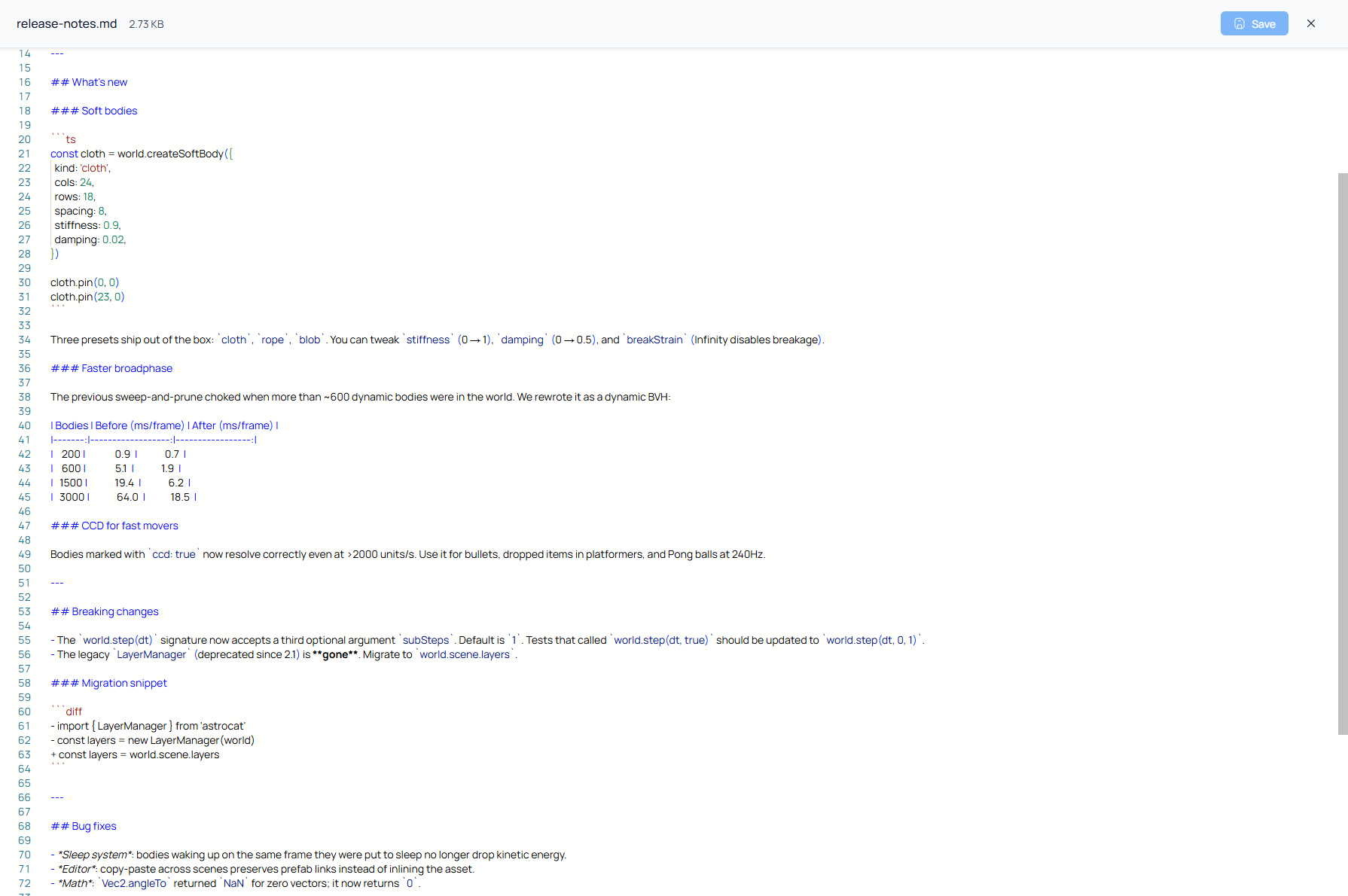Viewport: 1348px width, 896px height.
Task: Click the '- const layers = new LayerManager(world)' line
Action: pyautogui.click(x=152, y=740)
